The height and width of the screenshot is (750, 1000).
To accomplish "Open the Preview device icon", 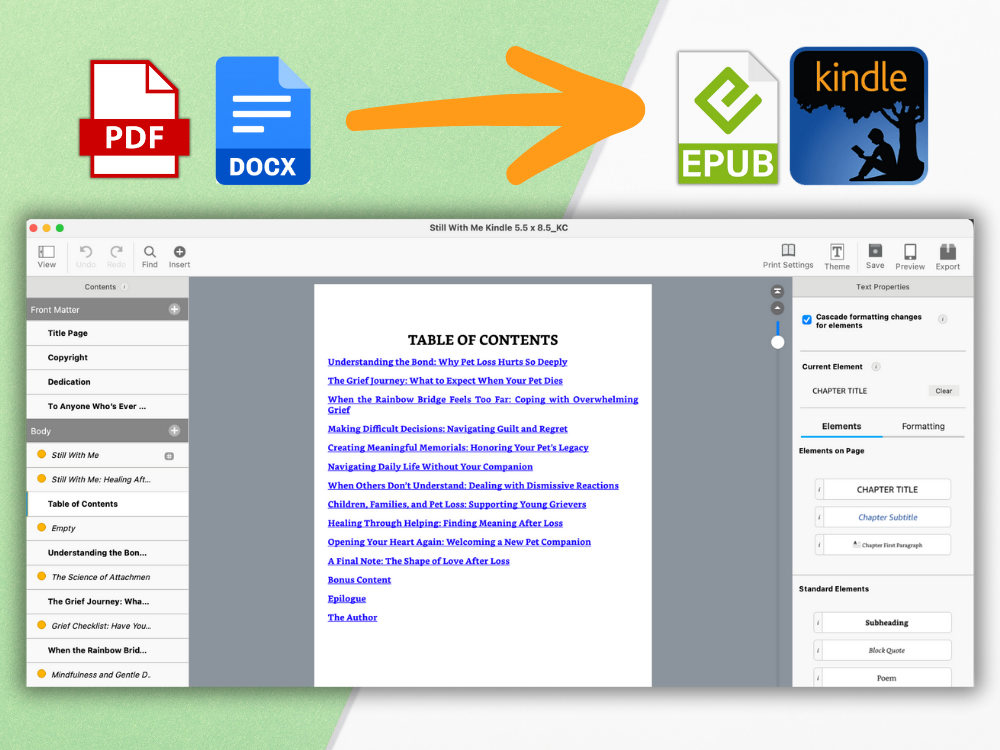I will pos(910,251).
